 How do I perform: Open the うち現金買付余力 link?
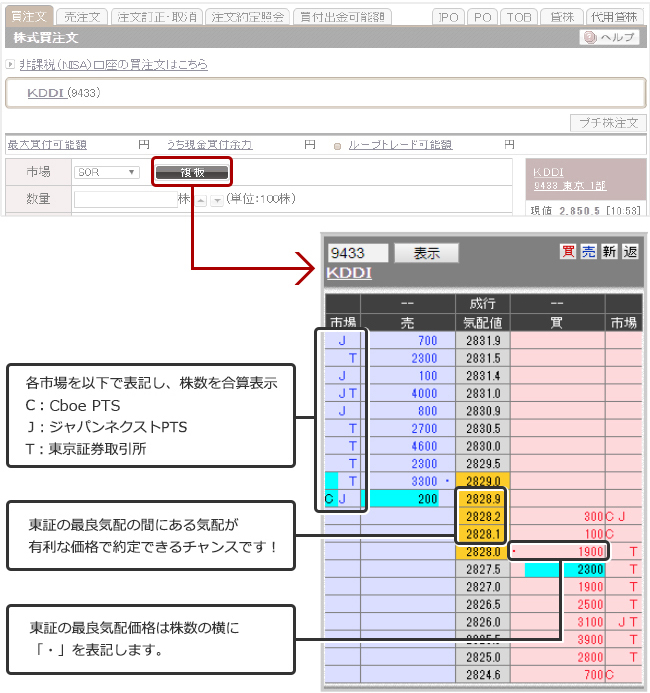(210, 145)
